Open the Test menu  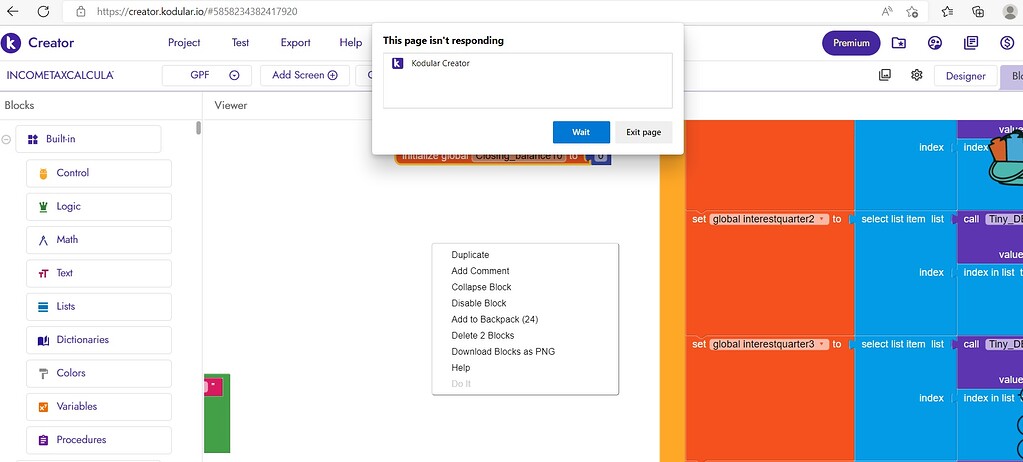(x=240, y=42)
